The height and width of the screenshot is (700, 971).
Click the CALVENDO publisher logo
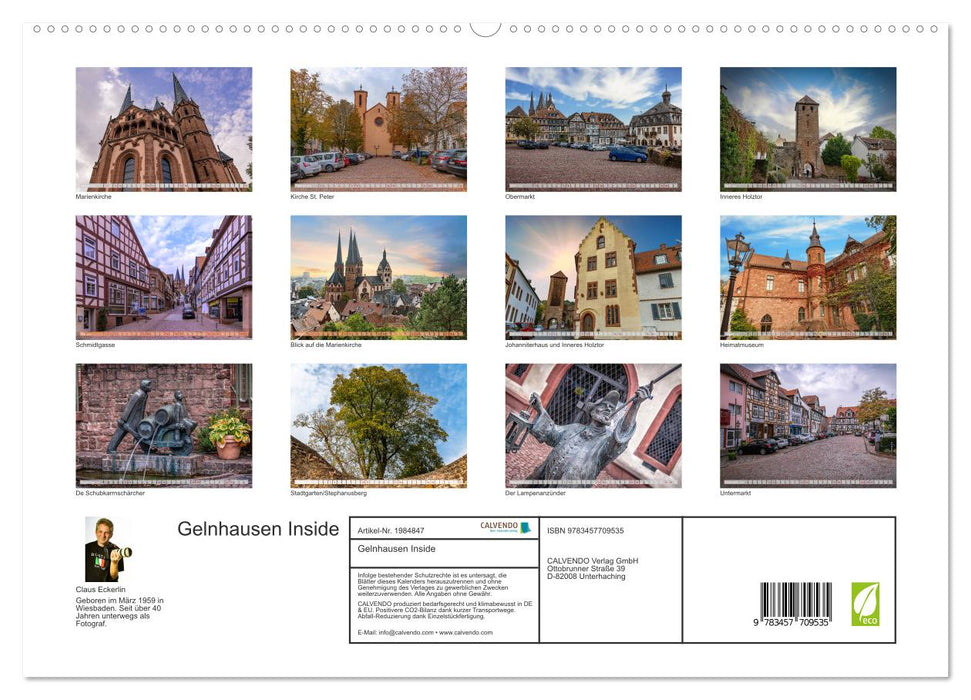(505, 527)
